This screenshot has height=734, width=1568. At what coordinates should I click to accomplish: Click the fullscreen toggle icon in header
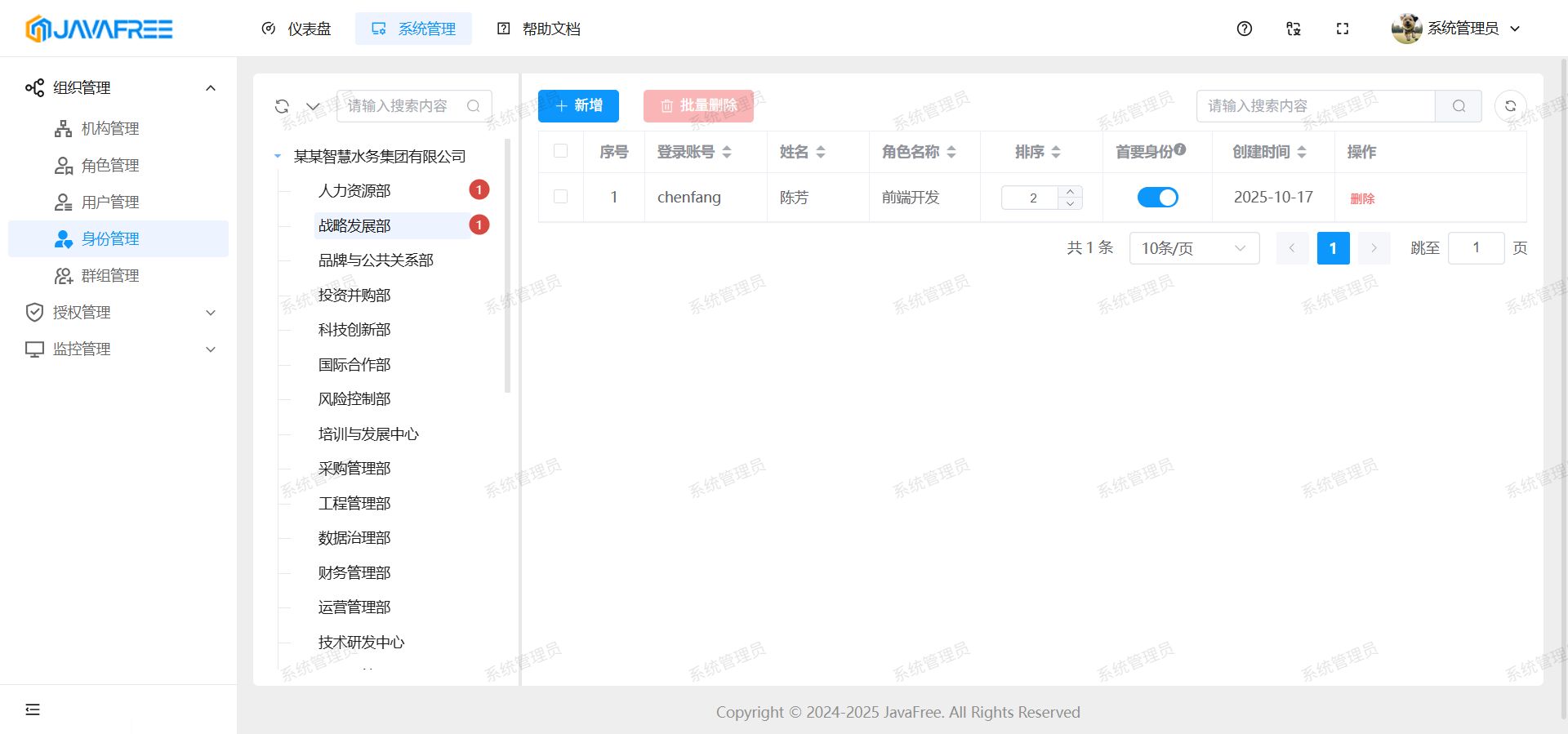pyautogui.click(x=1342, y=29)
